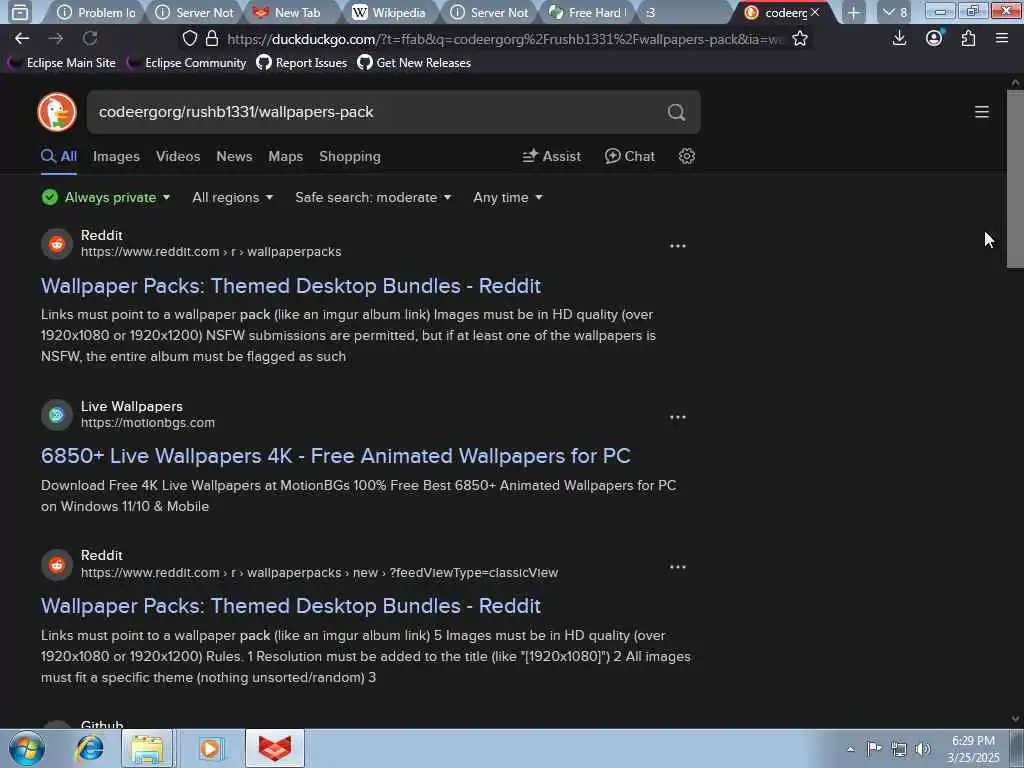Switch to the Free Hard browser tab
This screenshot has height=768, width=1024.
[586, 12]
